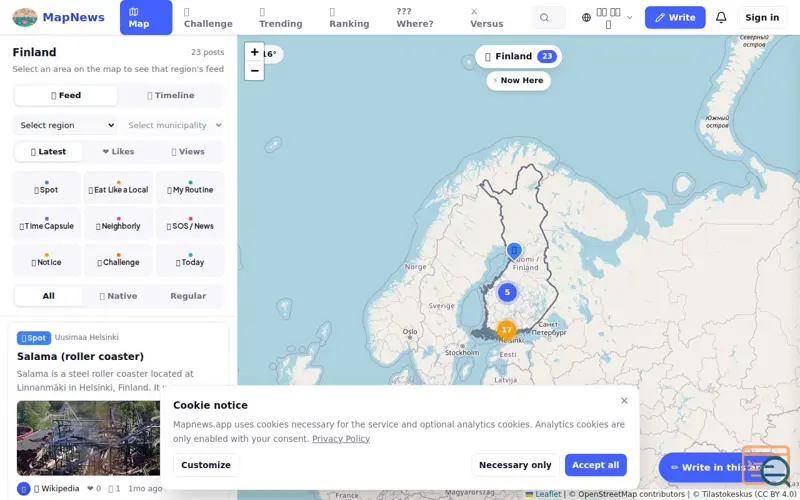Image resolution: width=800 pixels, height=500 pixels.
Task: Toggle the Spot category filter
Action: 46,188
